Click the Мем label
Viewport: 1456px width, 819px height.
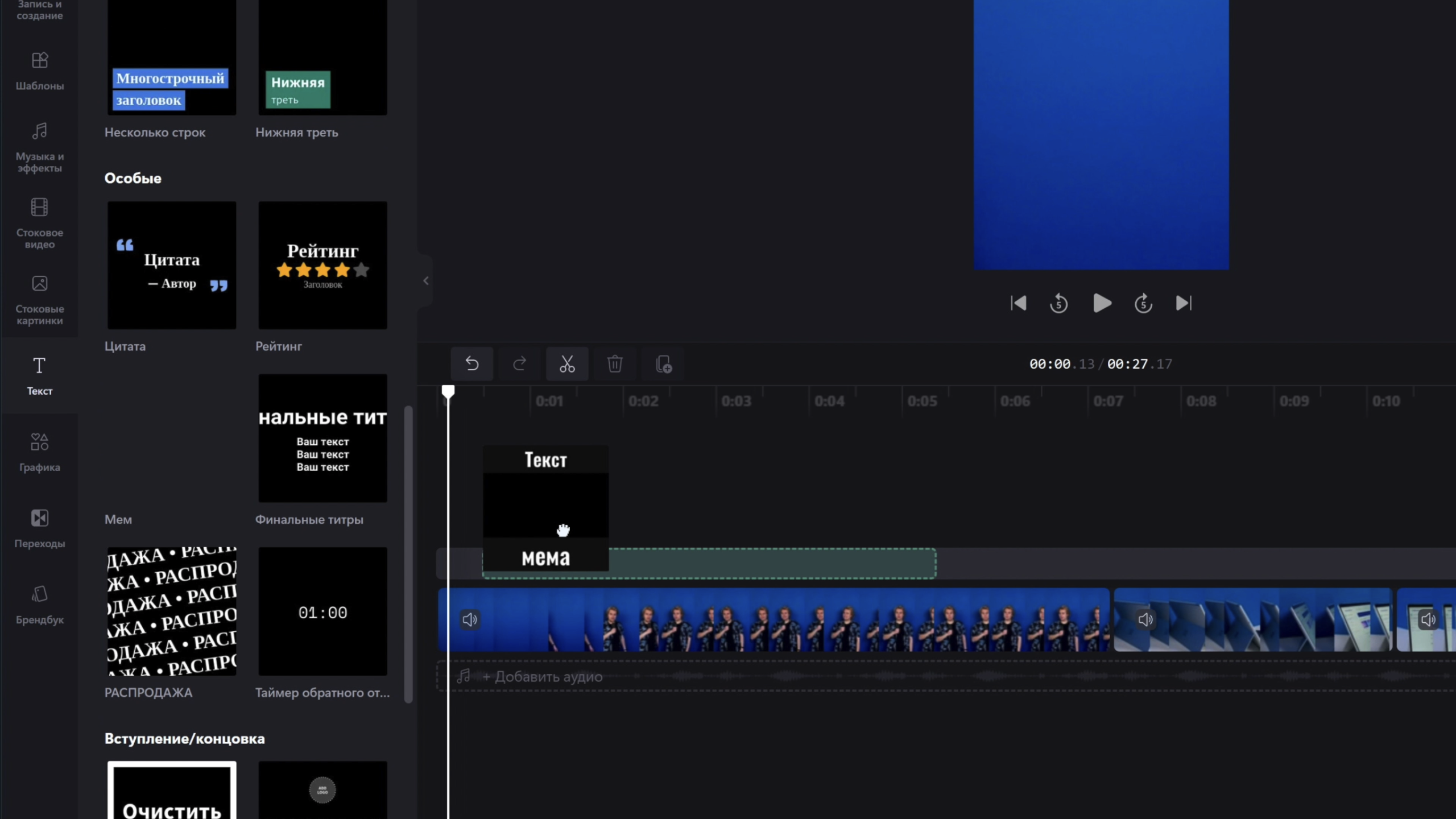(118, 519)
